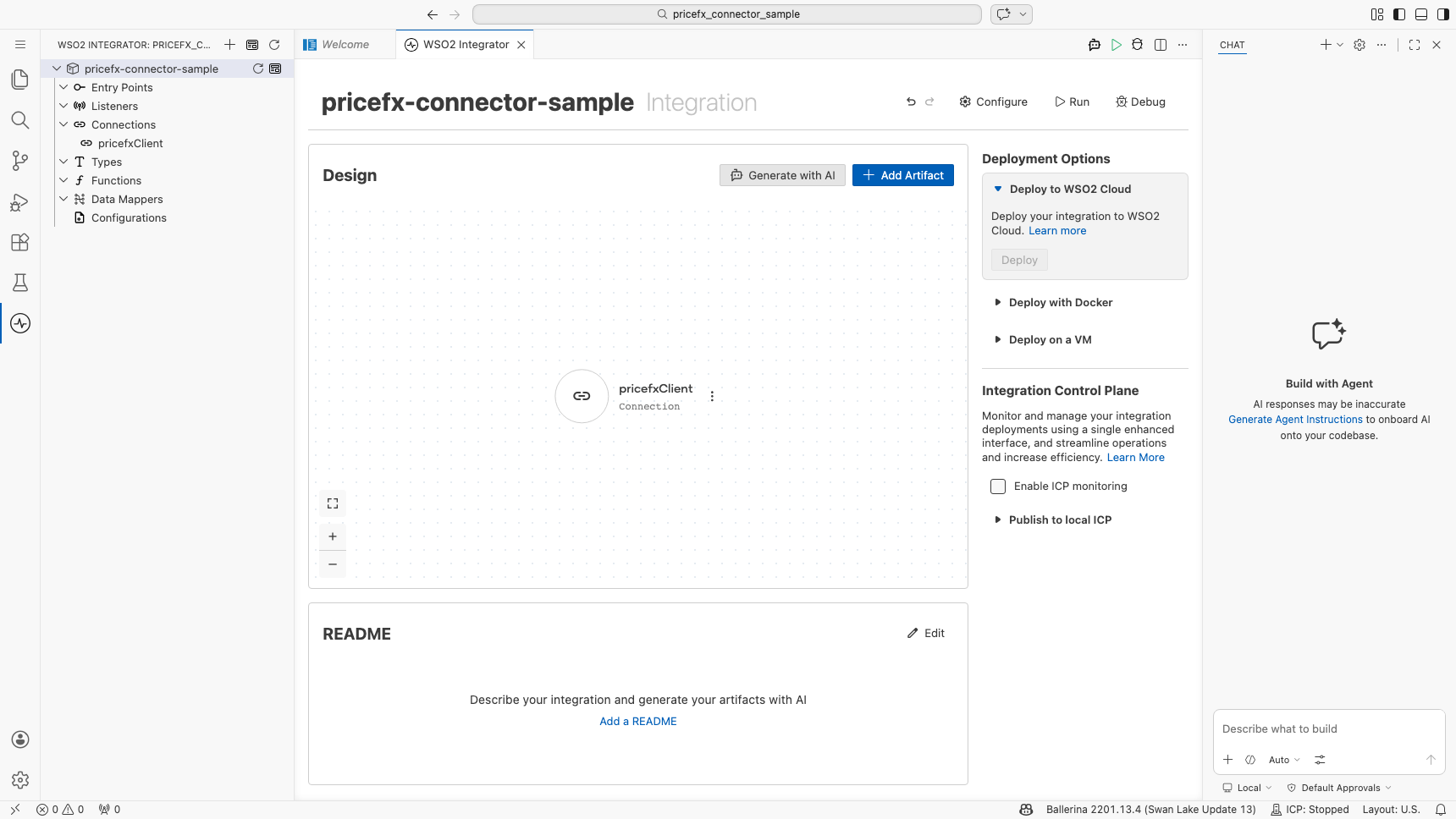Zoom out on the design canvas
This screenshot has width=1456, height=819.
[x=333, y=564]
